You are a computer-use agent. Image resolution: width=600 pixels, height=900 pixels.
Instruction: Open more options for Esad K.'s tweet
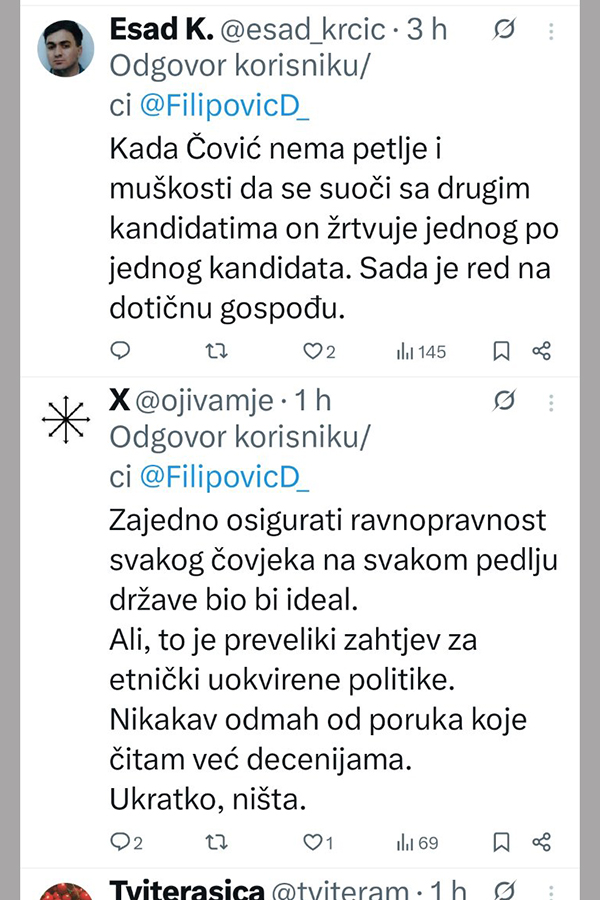[x=551, y=32]
